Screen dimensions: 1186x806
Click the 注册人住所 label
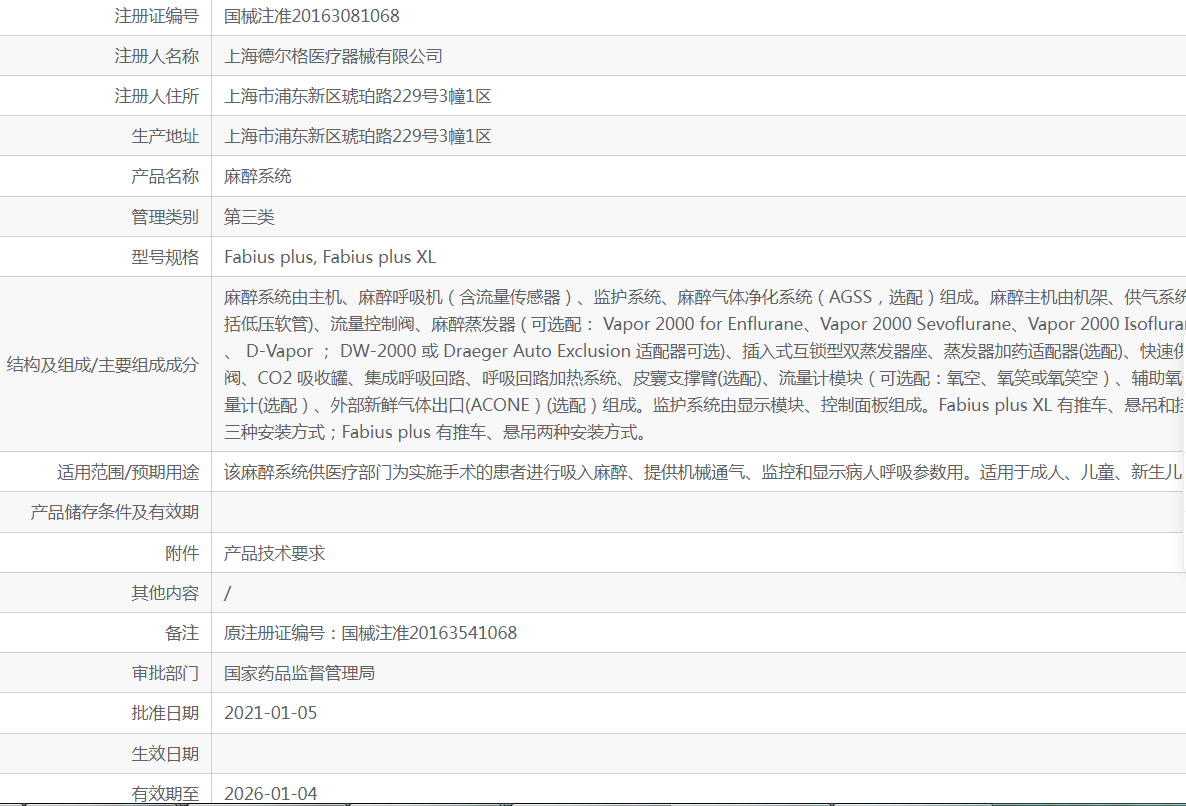tap(157, 96)
